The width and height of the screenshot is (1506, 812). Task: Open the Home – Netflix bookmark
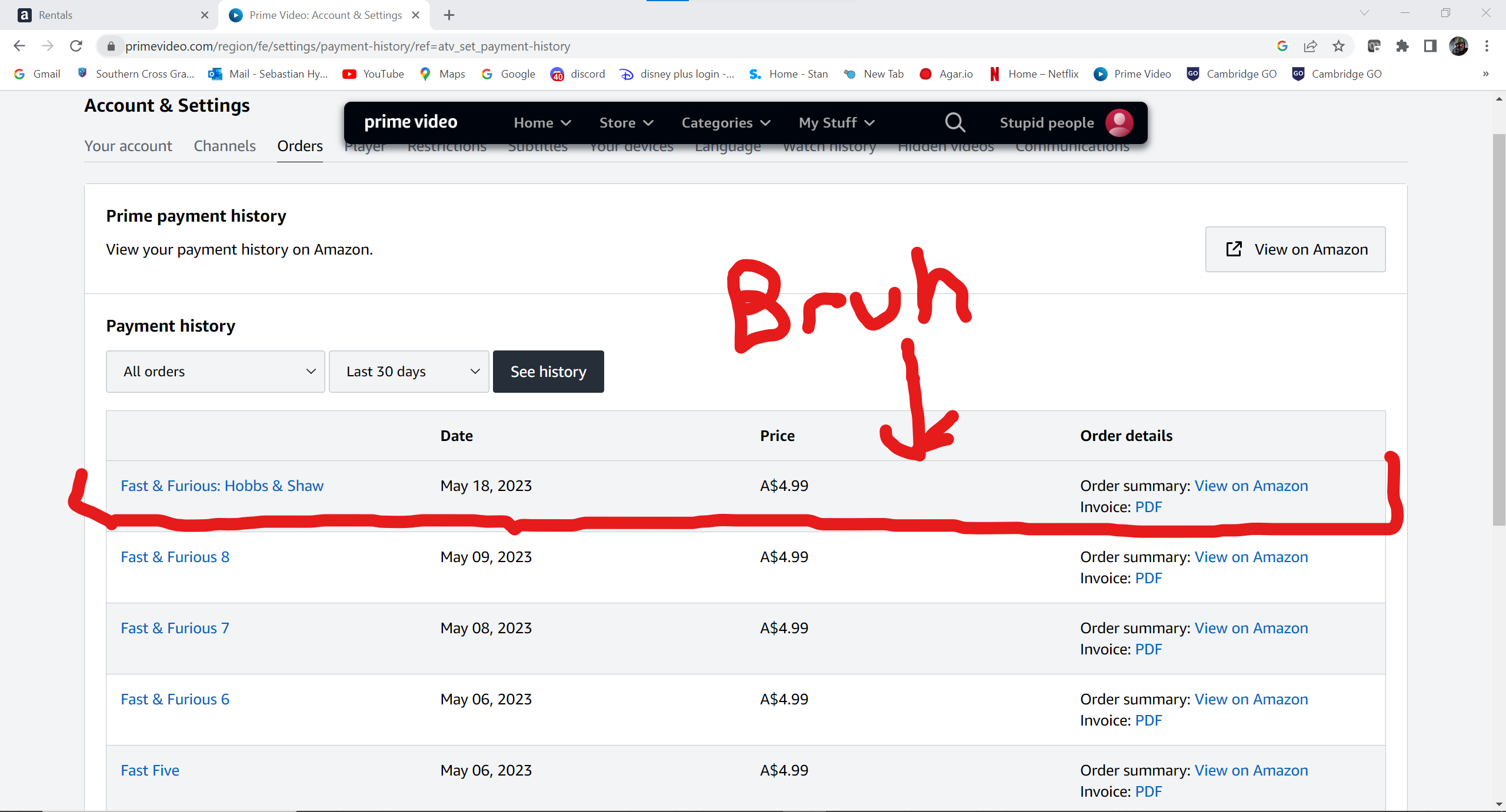(1034, 73)
